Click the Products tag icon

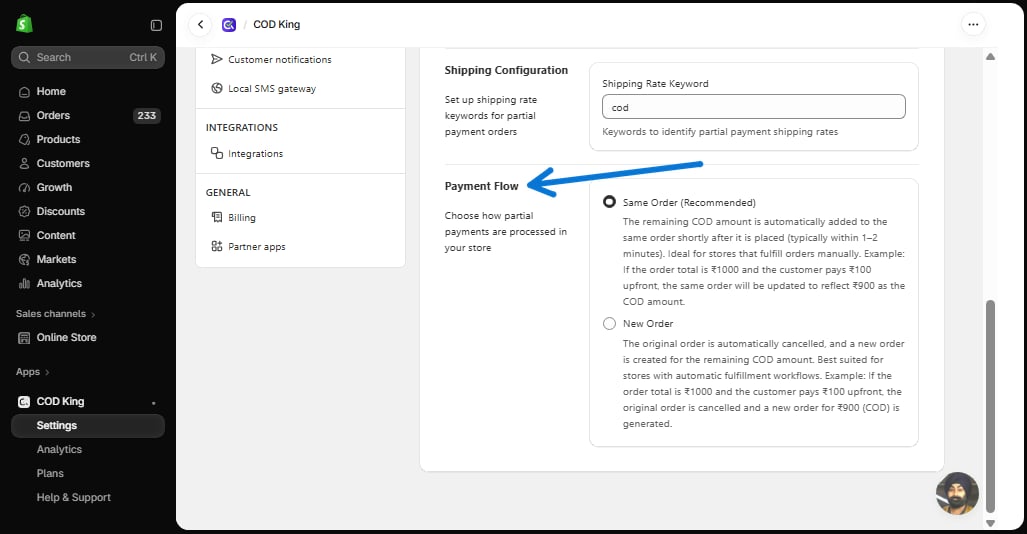tap(24, 140)
